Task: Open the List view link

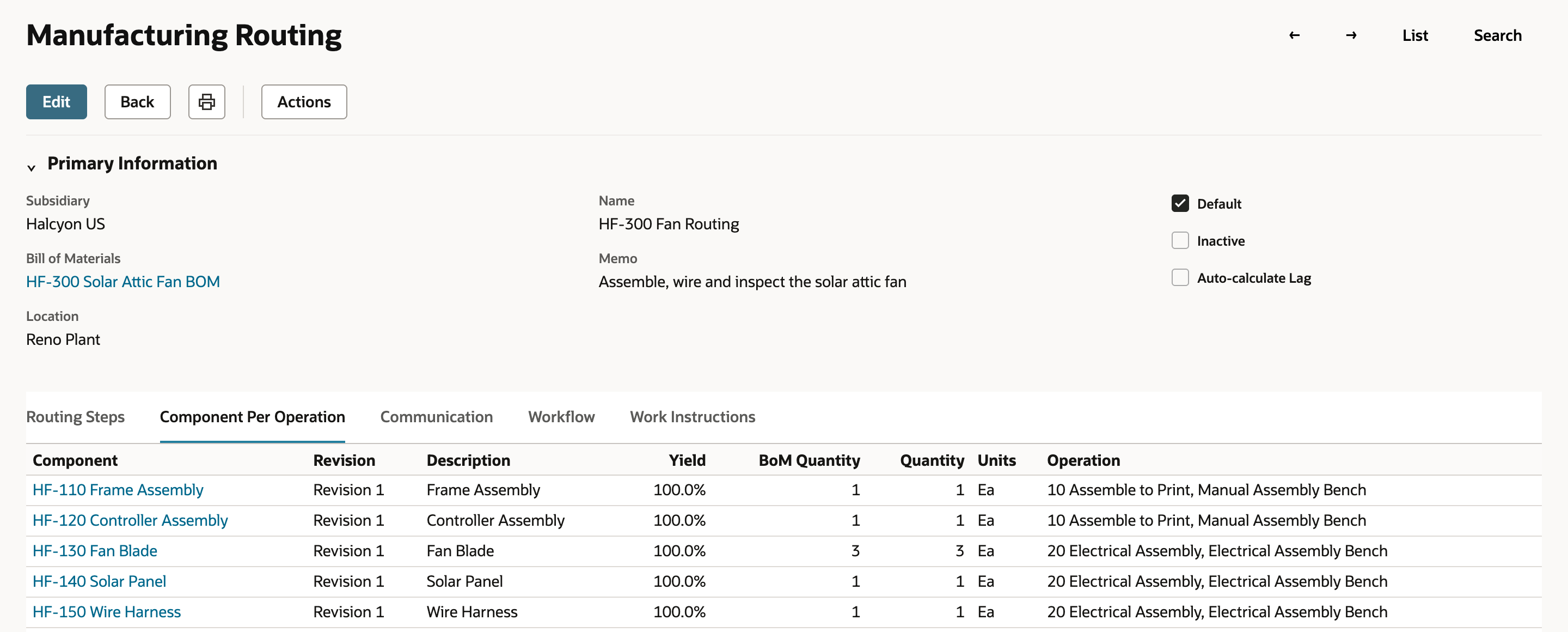Action: [1414, 35]
